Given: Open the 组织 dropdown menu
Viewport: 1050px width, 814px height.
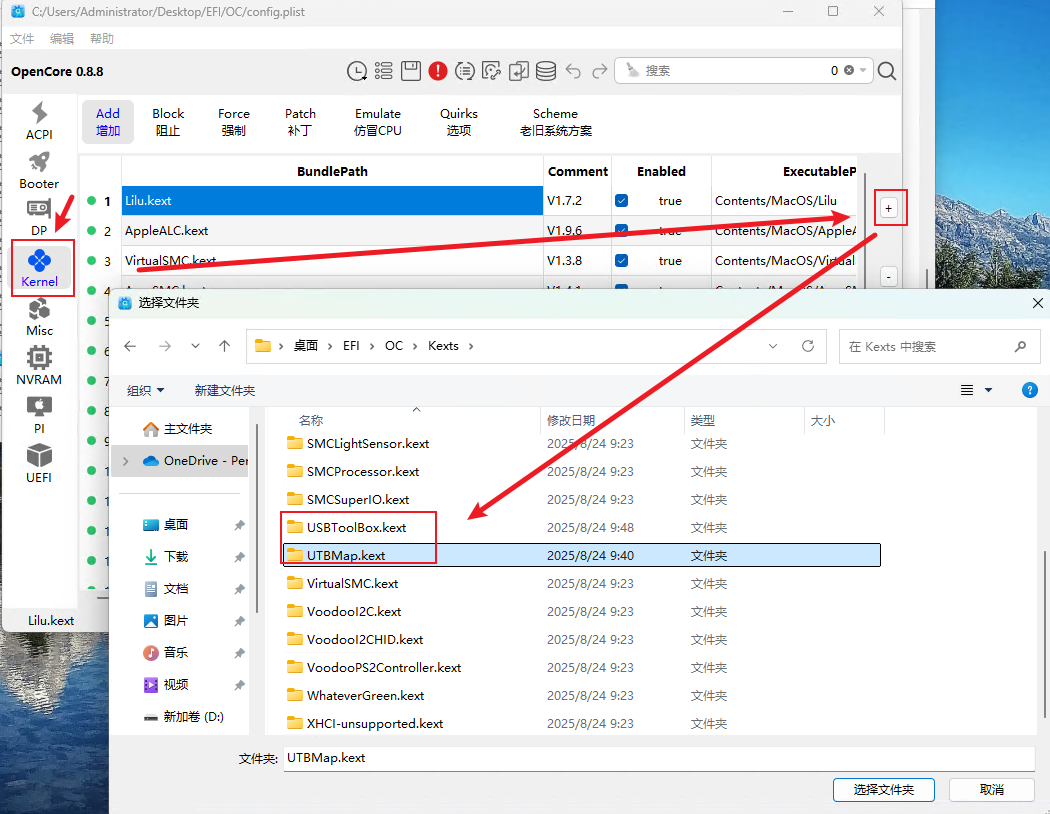Looking at the screenshot, I should [146, 390].
